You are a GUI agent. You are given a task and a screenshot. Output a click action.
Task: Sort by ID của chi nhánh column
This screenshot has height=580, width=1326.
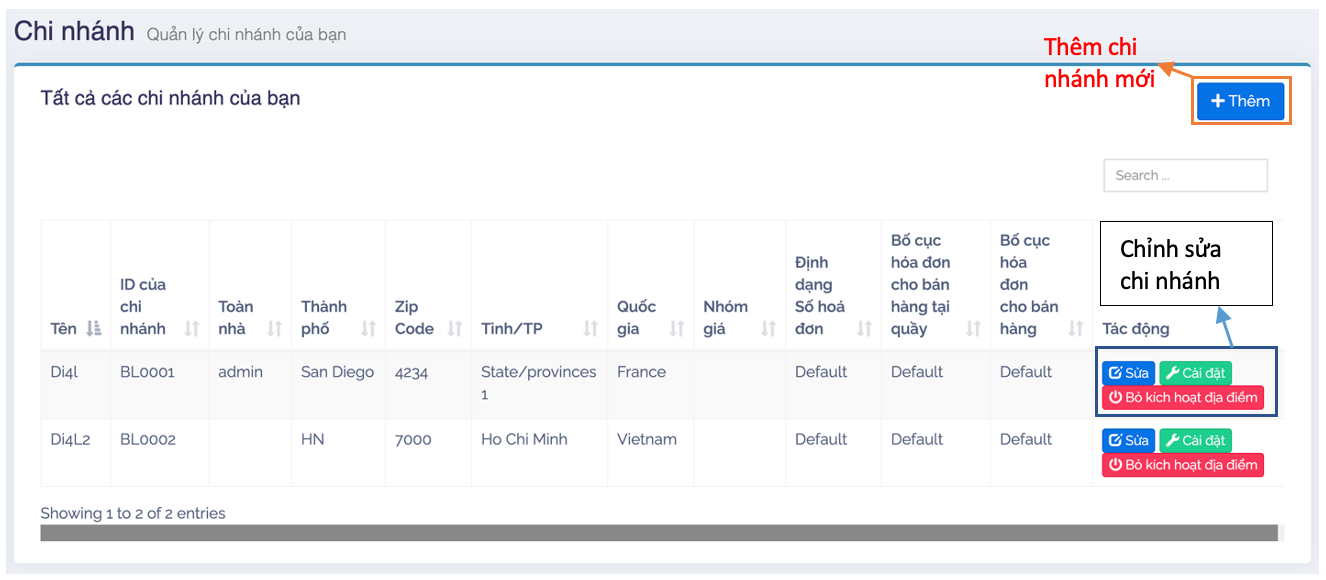click(x=192, y=329)
